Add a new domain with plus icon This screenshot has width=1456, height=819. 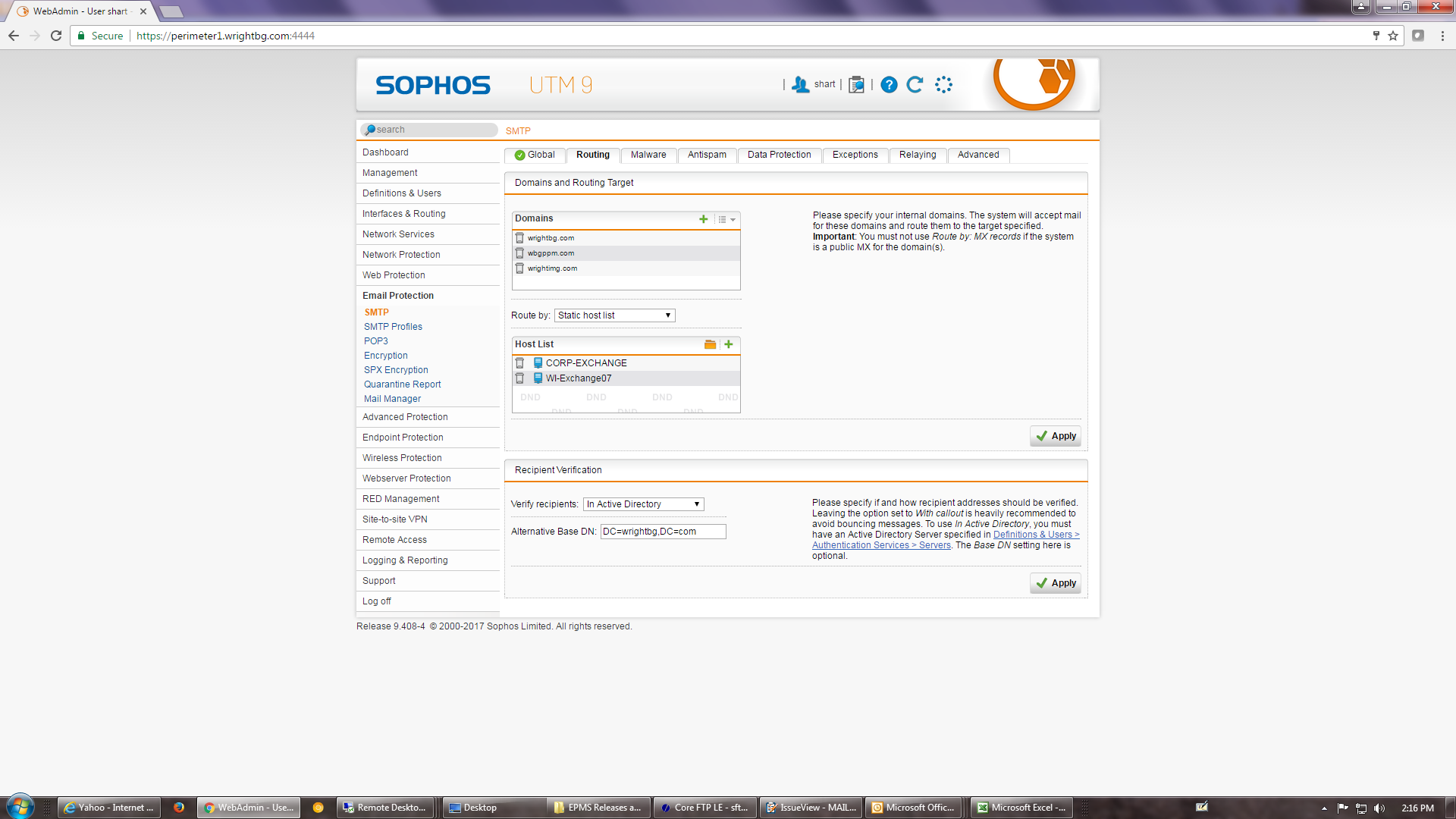[704, 219]
